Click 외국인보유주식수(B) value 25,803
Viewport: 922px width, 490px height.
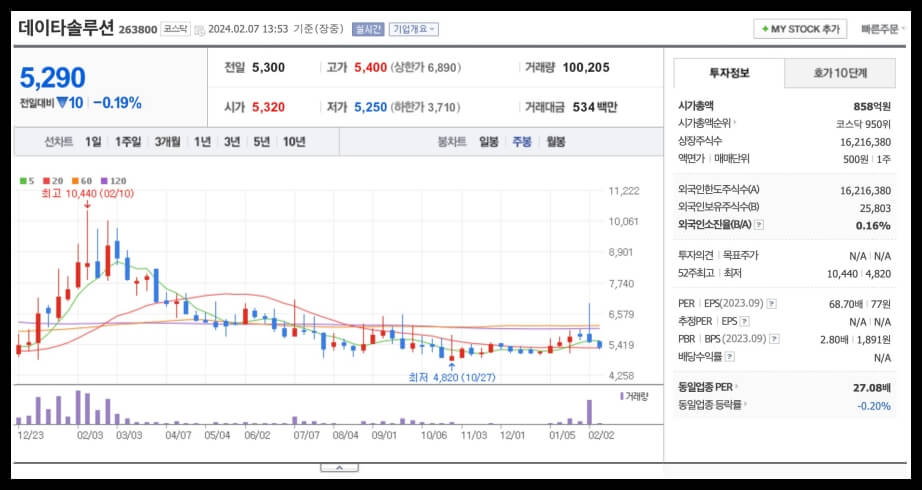874,208
